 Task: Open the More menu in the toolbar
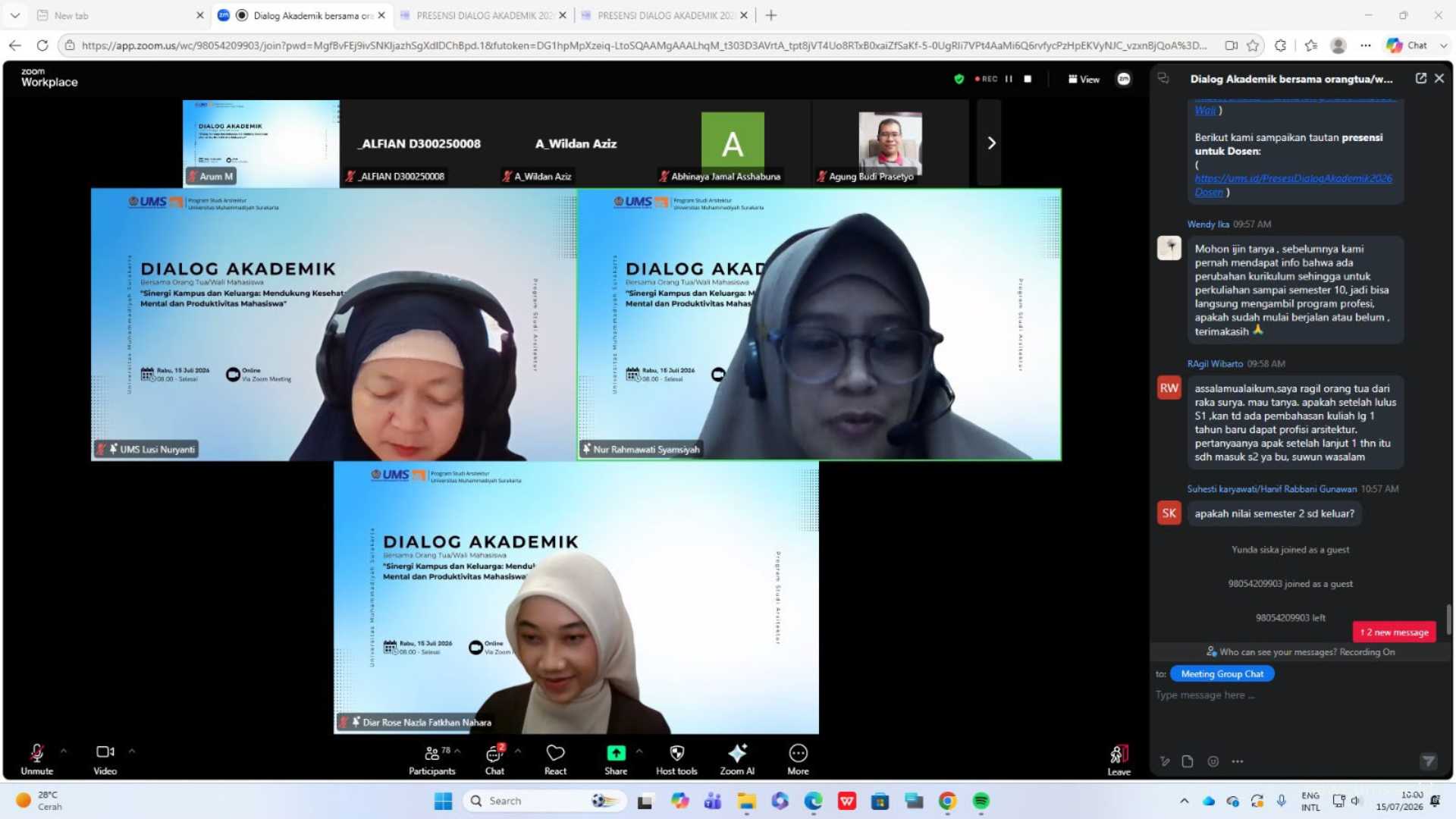[x=798, y=758]
